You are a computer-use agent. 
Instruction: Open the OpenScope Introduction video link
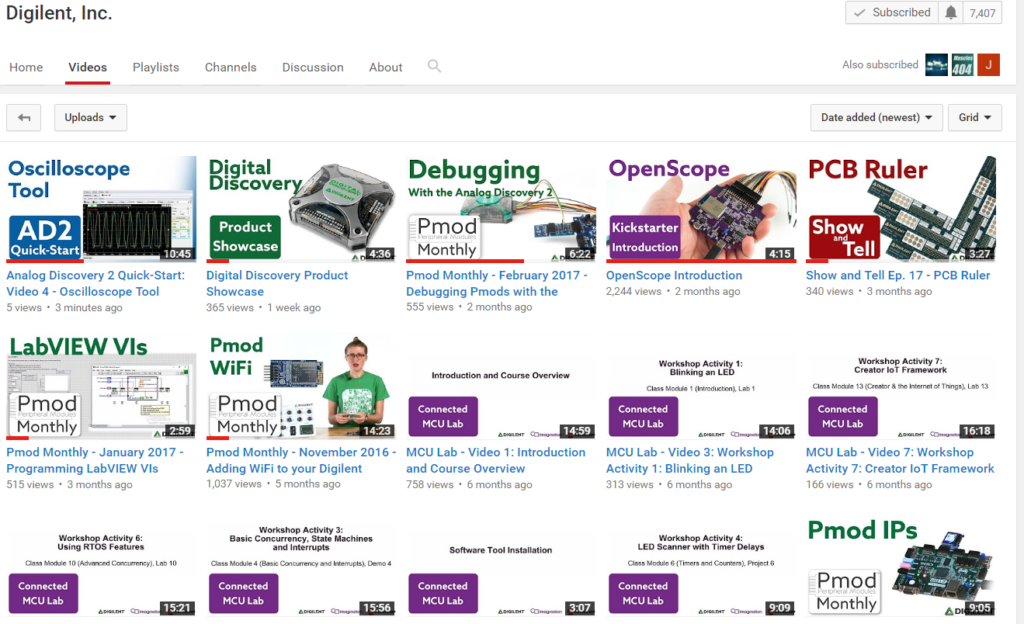pos(674,275)
